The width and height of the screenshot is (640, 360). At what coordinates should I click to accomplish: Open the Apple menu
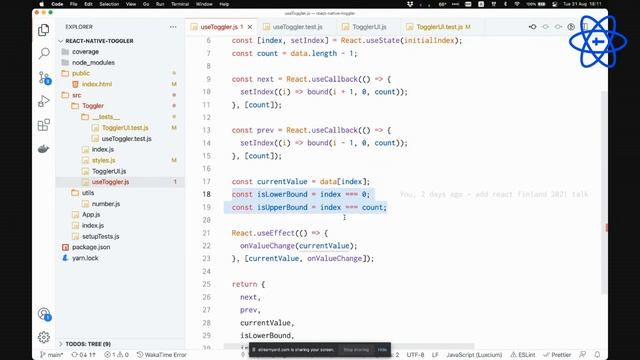click(41, 4)
